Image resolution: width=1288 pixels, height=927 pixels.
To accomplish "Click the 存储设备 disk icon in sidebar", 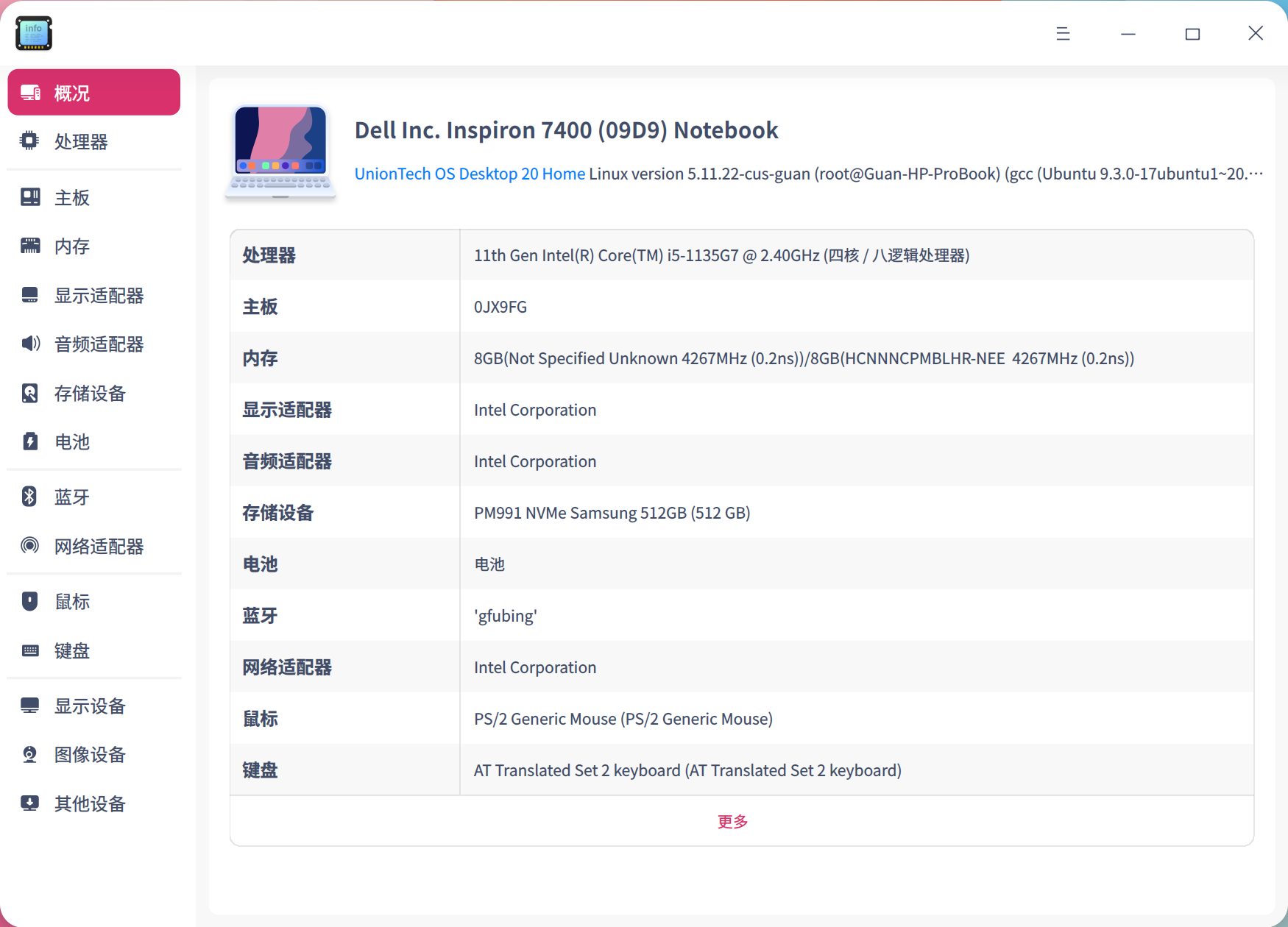I will 29,393.
